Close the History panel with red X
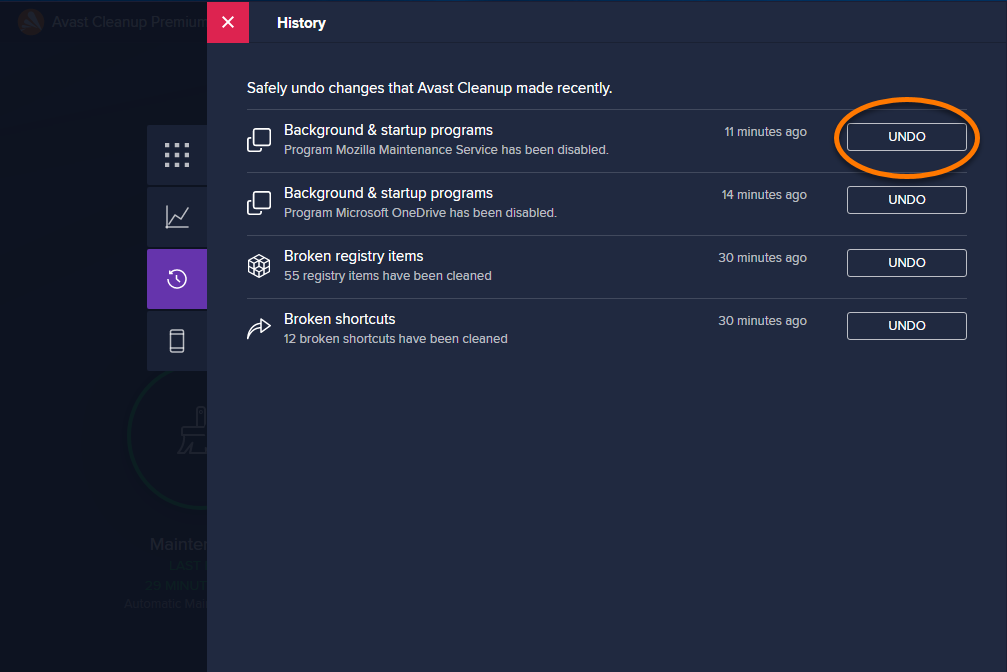Viewport: 1007px width, 672px height. pos(228,22)
